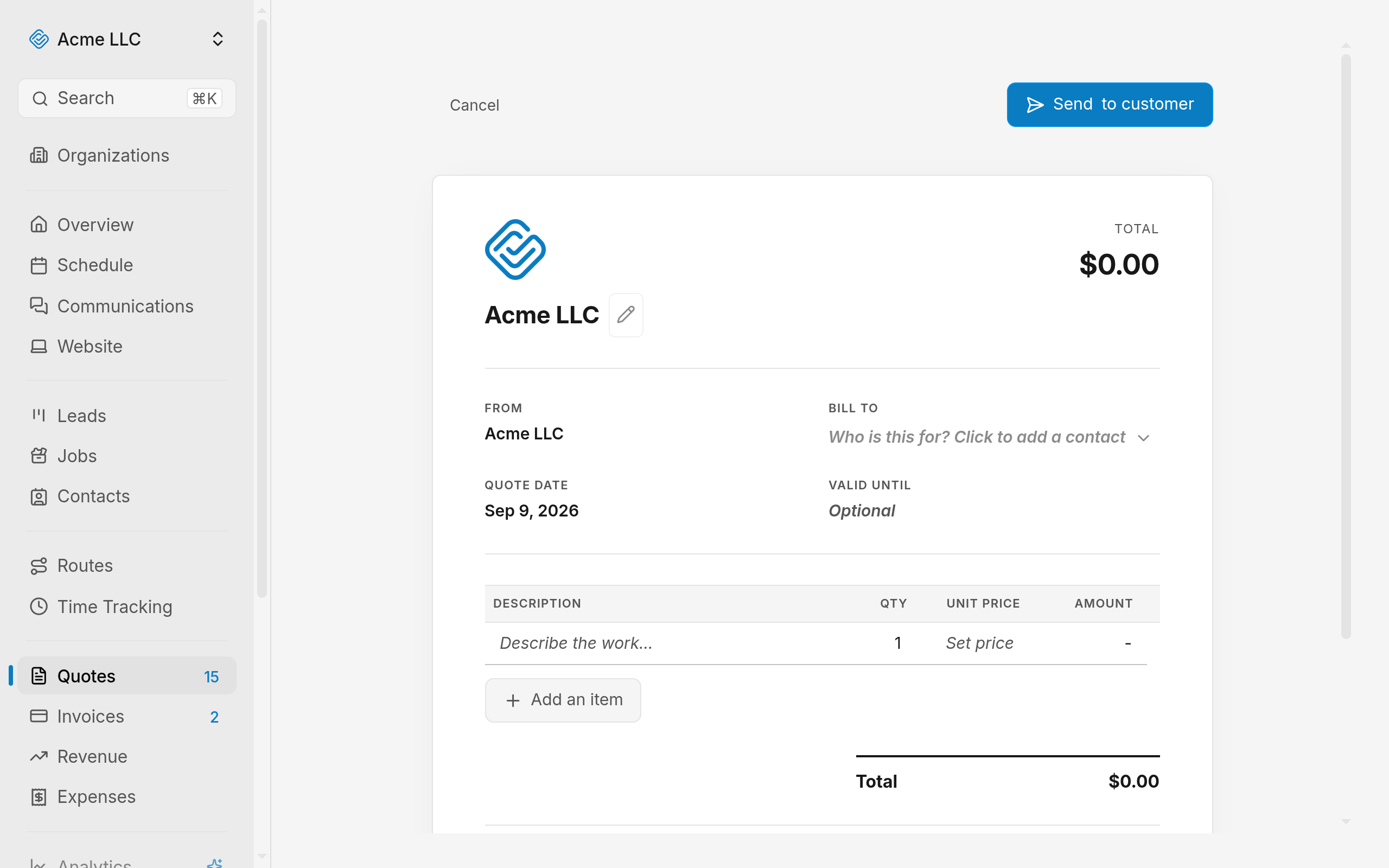Click the Send to customer button
1389x868 pixels.
click(x=1110, y=105)
